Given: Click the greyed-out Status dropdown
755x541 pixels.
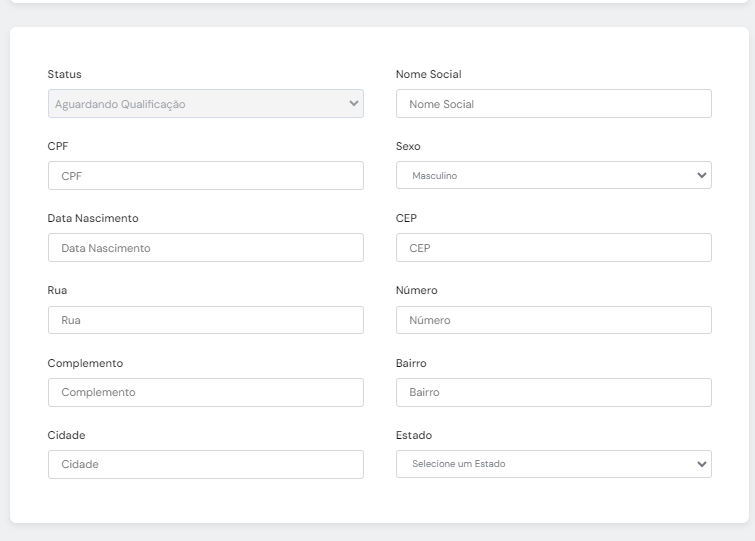Looking at the screenshot, I should [205, 104].
